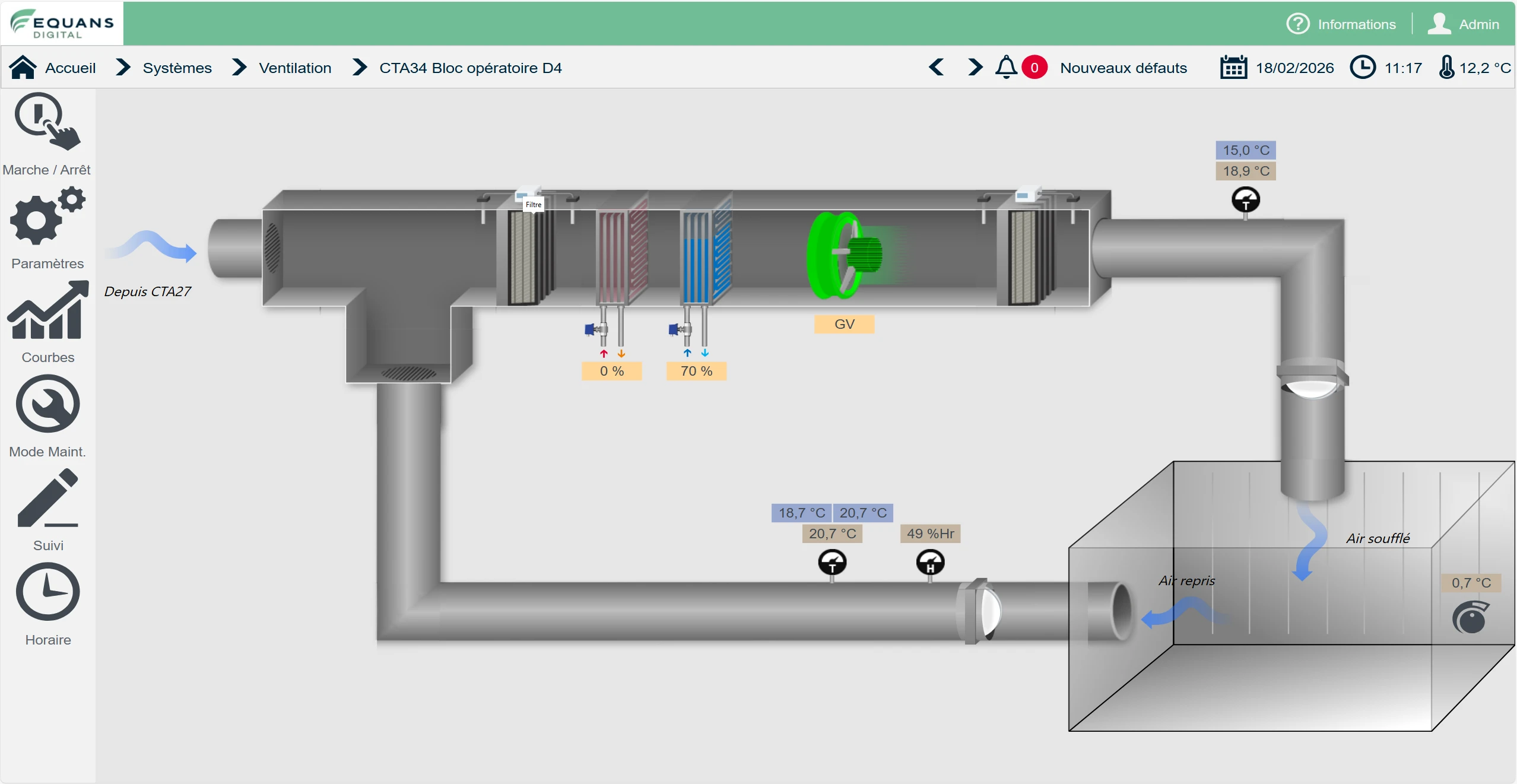Click the calendar date icon
The height and width of the screenshot is (784, 1517).
tap(1233, 67)
